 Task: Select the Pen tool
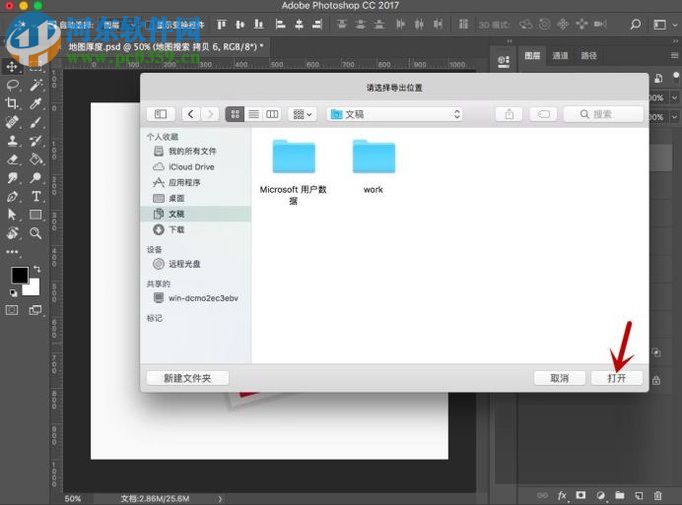(12, 196)
